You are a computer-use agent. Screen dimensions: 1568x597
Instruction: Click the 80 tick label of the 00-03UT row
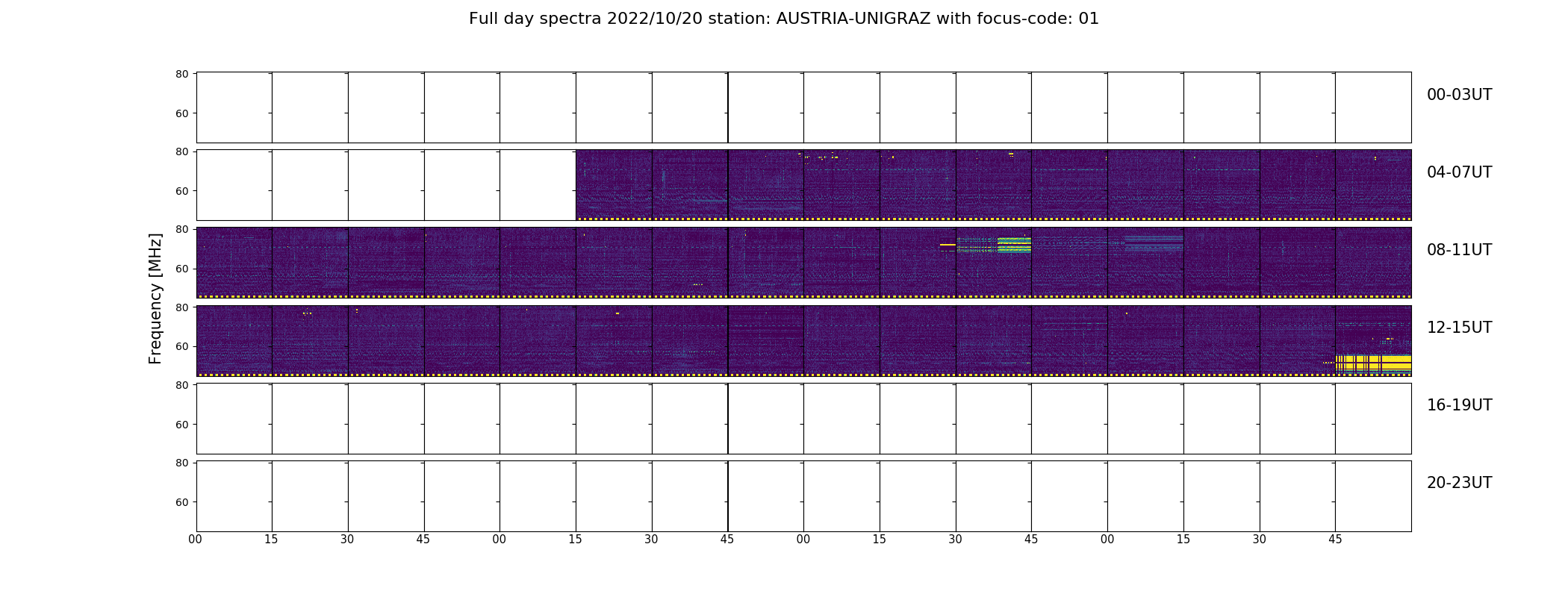pyautogui.click(x=181, y=74)
